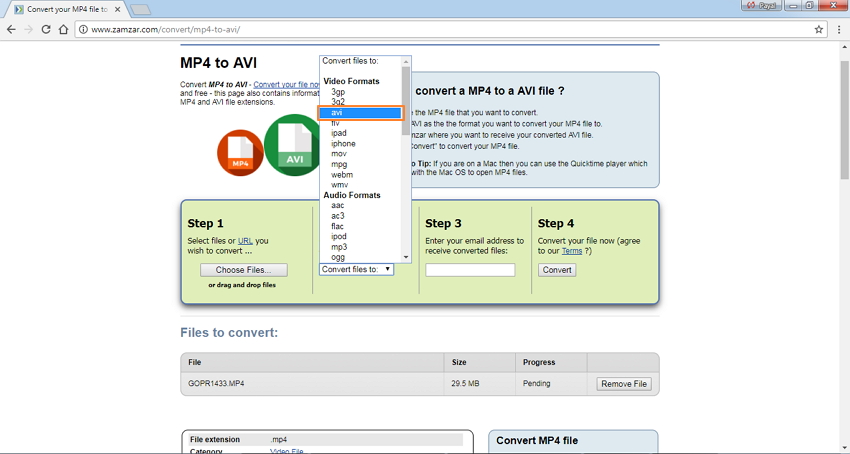Image resolution: width=850 pixels, height=454 pixels.
Task: Click the GOPR1433.MP4 file name
Action: [x=216, y=383]
